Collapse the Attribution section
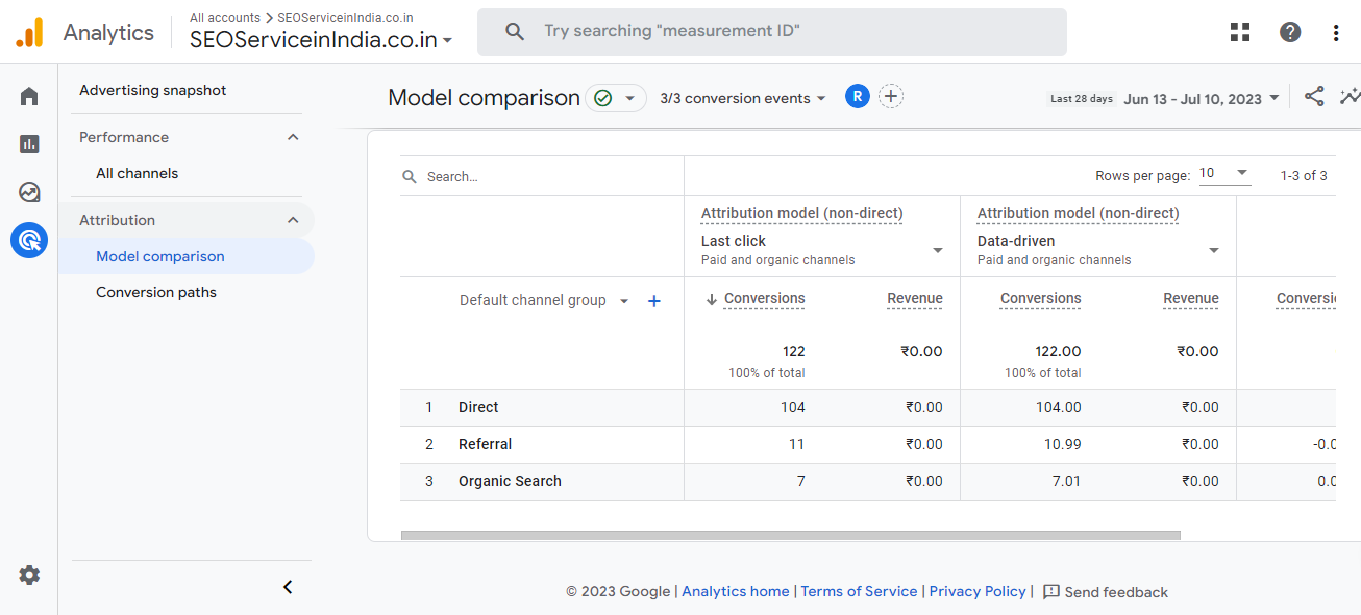The width and height of the screenshot is (1361, 615). click(x=293, y=220)
